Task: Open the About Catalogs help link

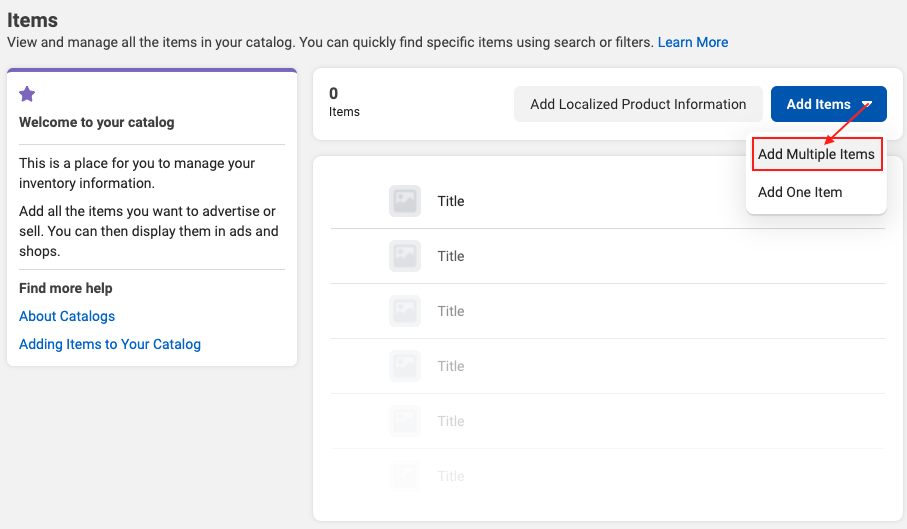Action: (x=67, y=316)
